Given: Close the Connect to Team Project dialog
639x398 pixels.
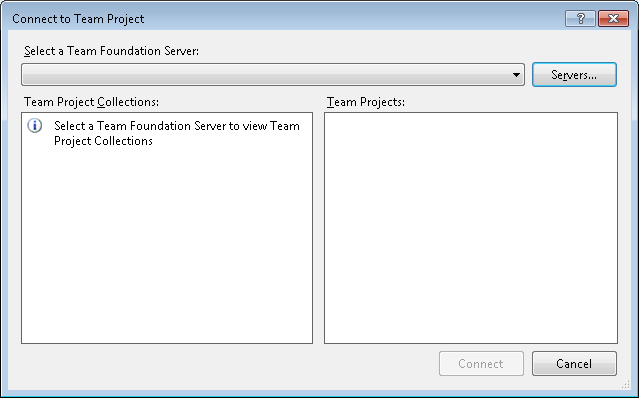Looking at the screenshot, I should point(613,19).
